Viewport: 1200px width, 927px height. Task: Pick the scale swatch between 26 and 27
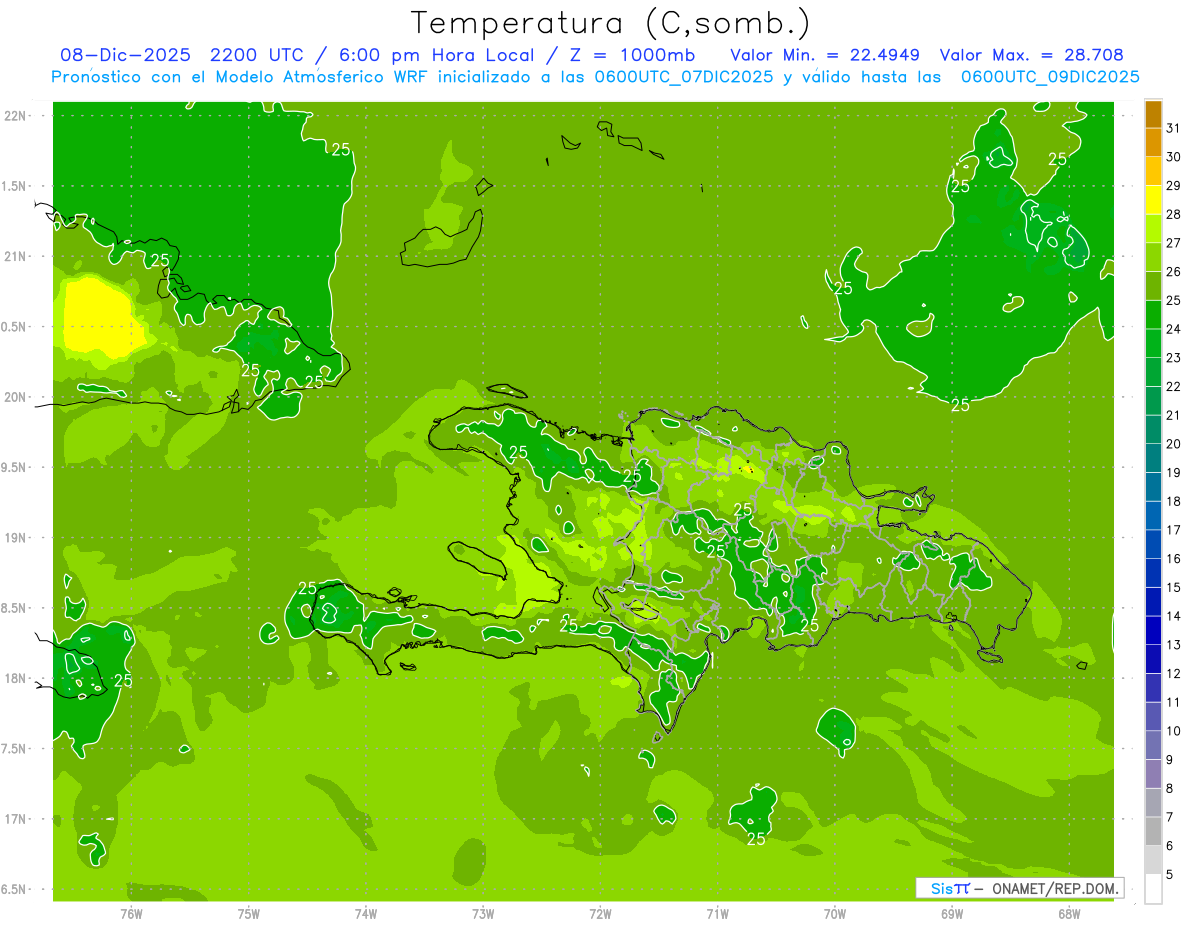click(1153, 257)
